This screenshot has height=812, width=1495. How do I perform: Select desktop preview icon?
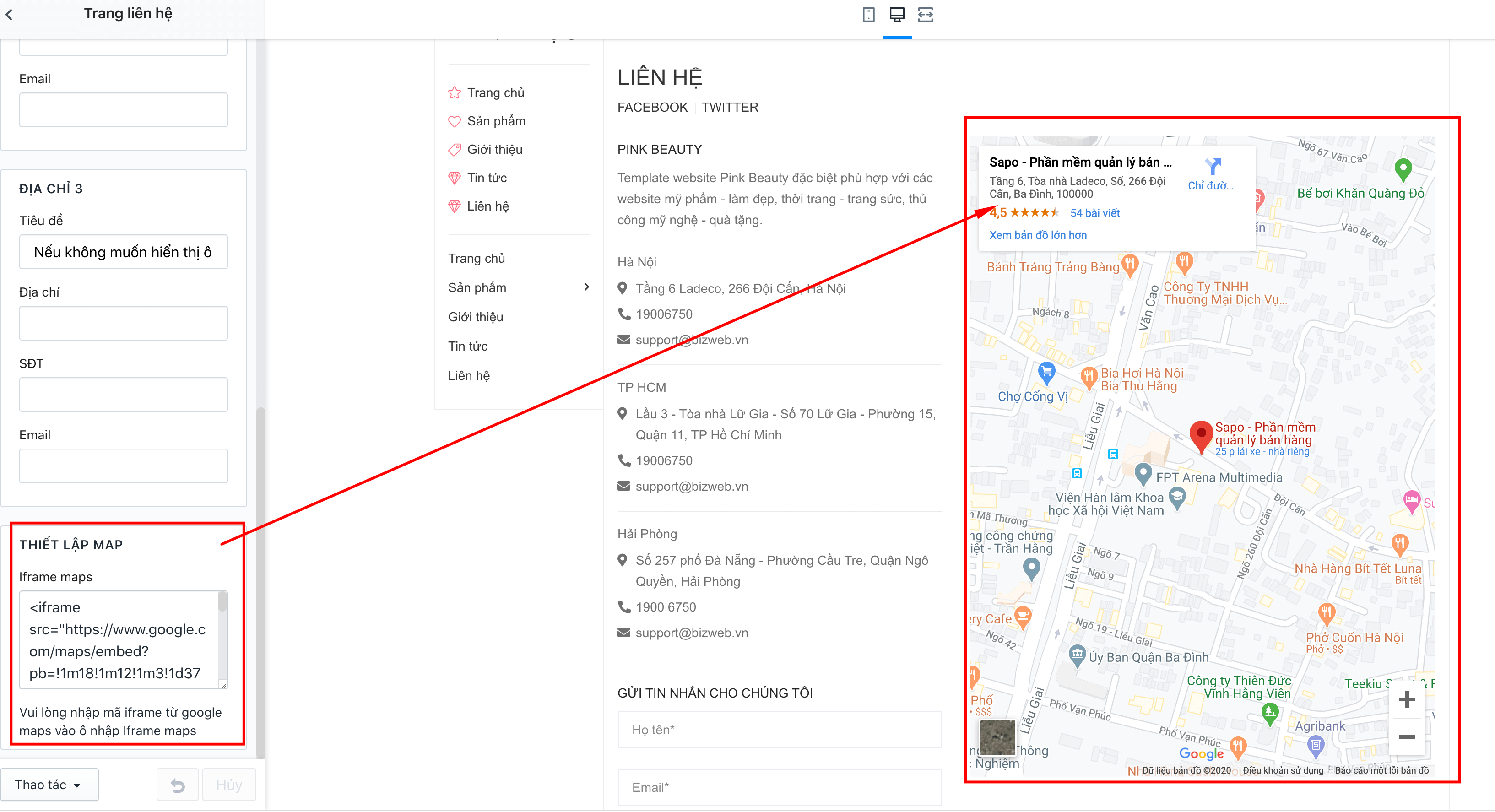pyautogui.click(x=897, y=15)
